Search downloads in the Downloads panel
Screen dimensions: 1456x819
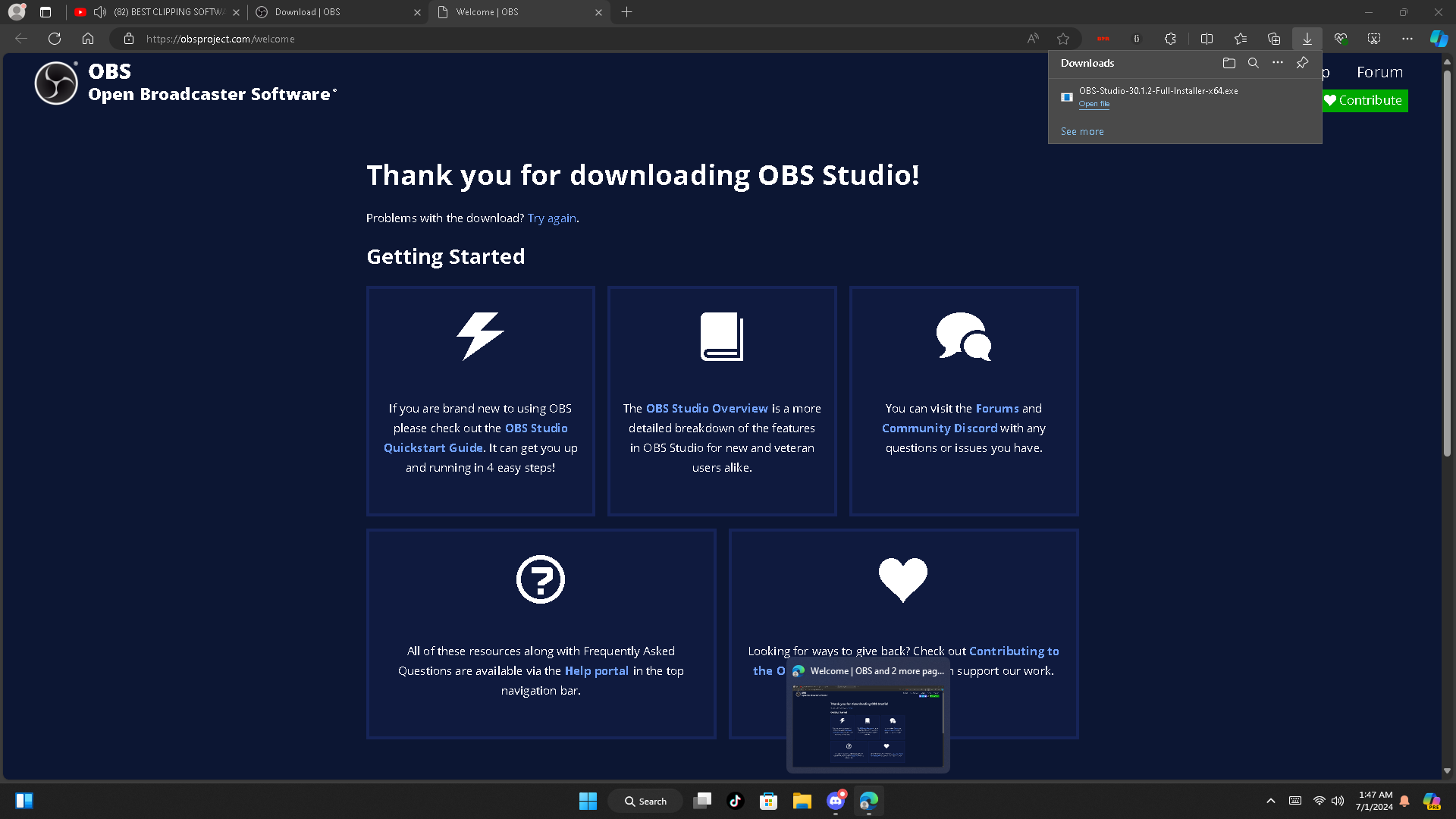[x=1254, y=63]
